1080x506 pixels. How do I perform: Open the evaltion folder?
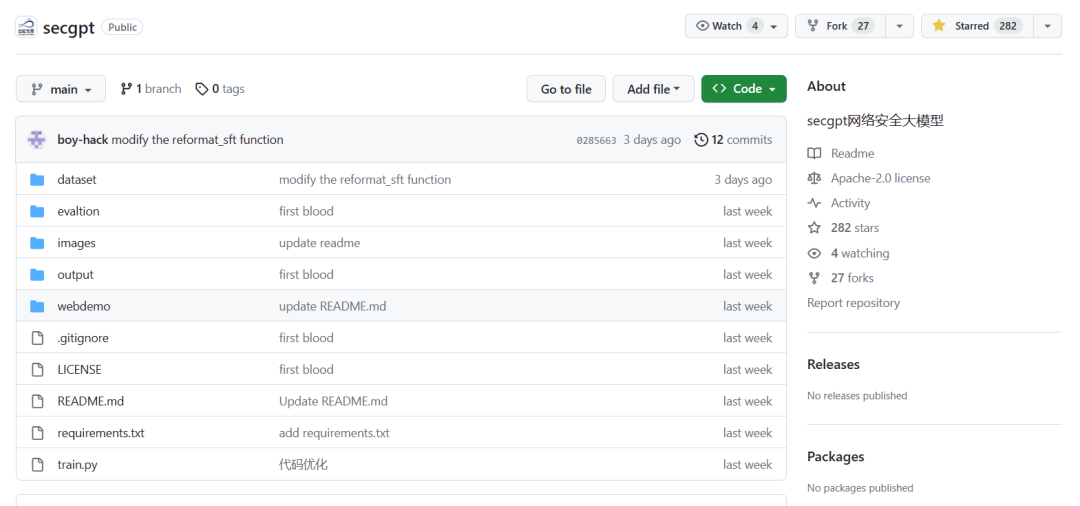[x=79, y=211]
